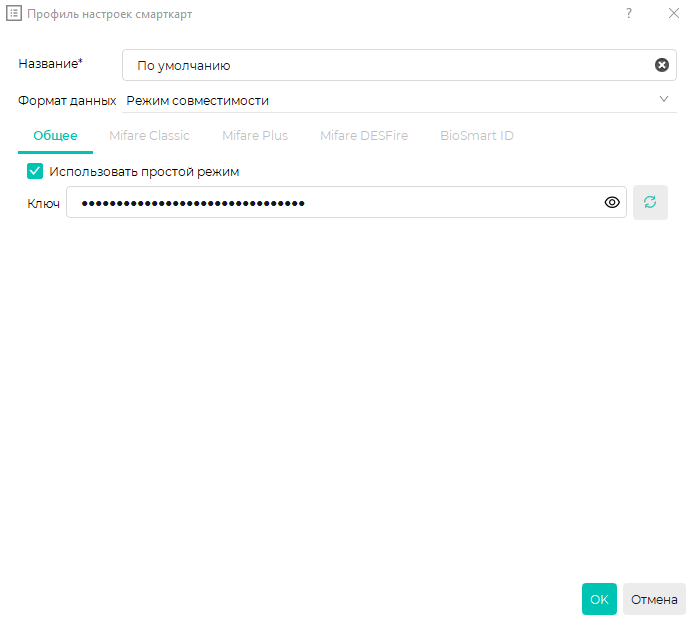Click the profile list icon in the title bar

[x=14, y=13]
